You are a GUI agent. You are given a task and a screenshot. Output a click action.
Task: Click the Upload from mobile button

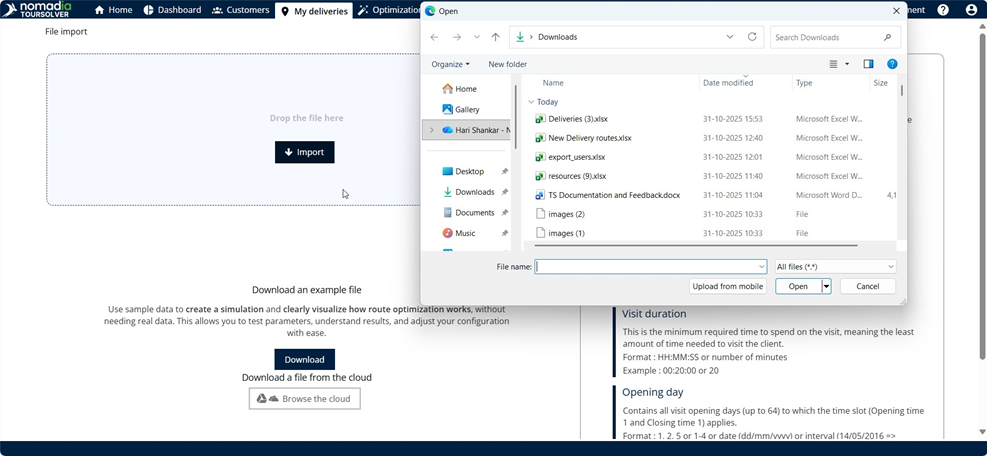coord(728,286)
